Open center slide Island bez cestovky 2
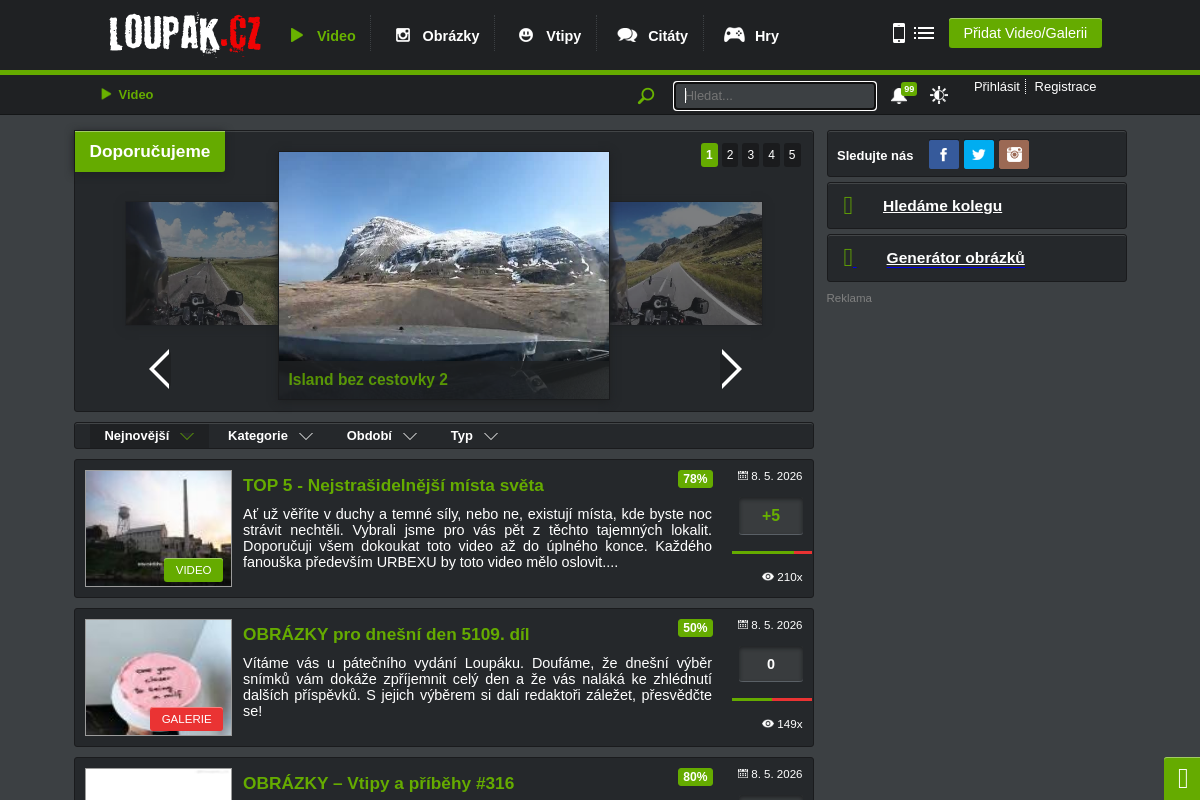The height and width of the screenshot is (800, 1200). (x=444, y=275)
